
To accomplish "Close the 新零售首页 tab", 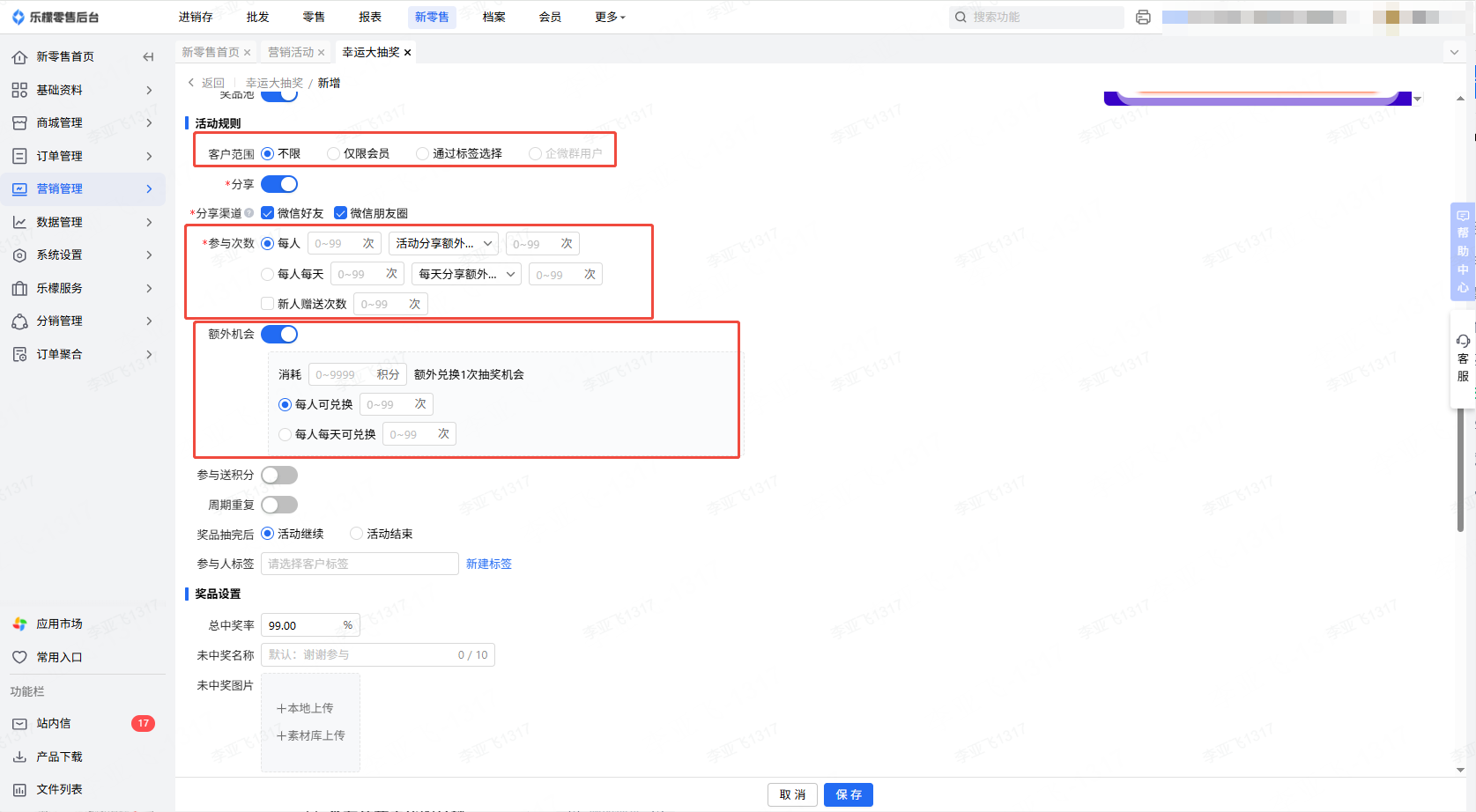I will [x=248, y=53].
